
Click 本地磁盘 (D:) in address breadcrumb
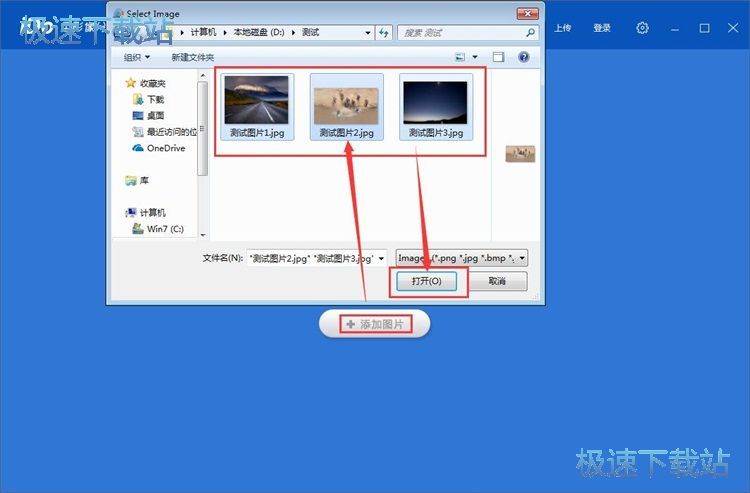259,32
